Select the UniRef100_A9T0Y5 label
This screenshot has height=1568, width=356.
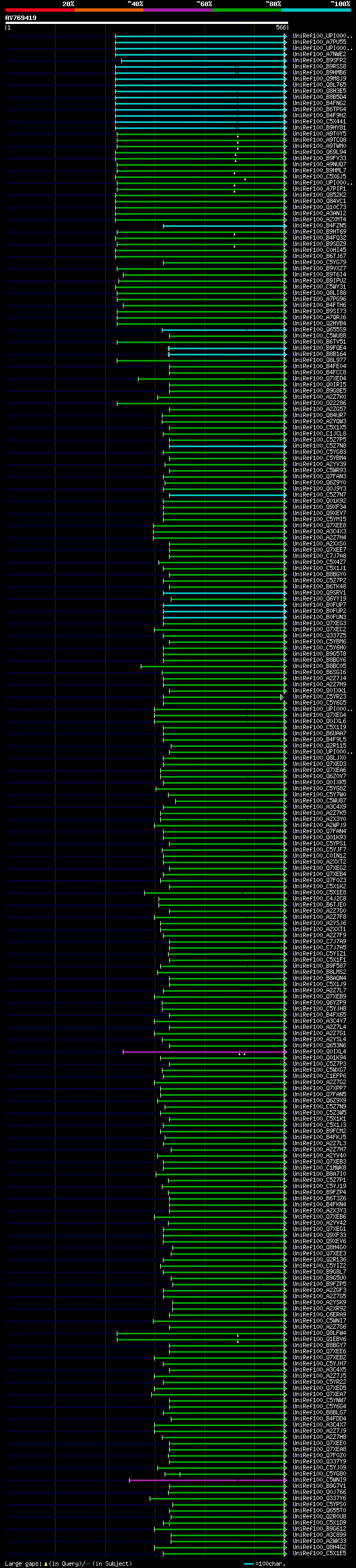coord(319,133)
